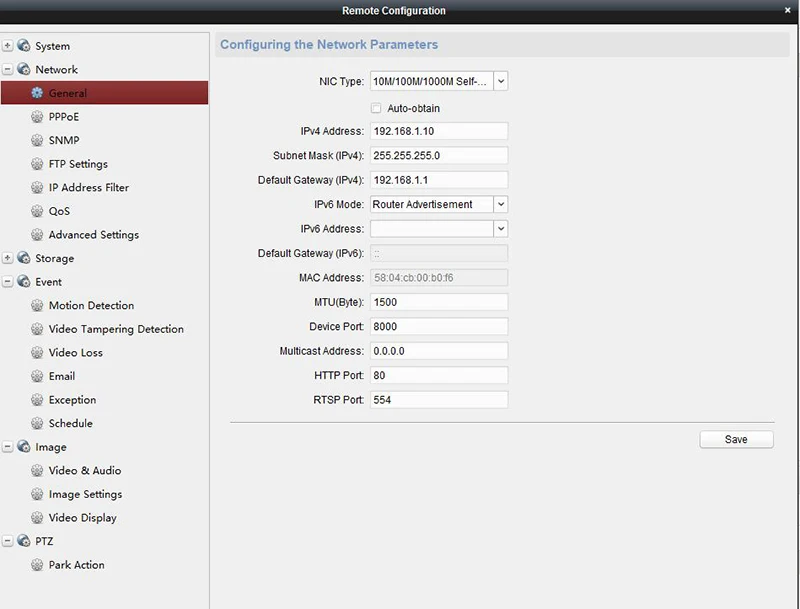This screenshot has width=800, height=609.
Task: Open Video Loss settings
Action: pos(76,352)
